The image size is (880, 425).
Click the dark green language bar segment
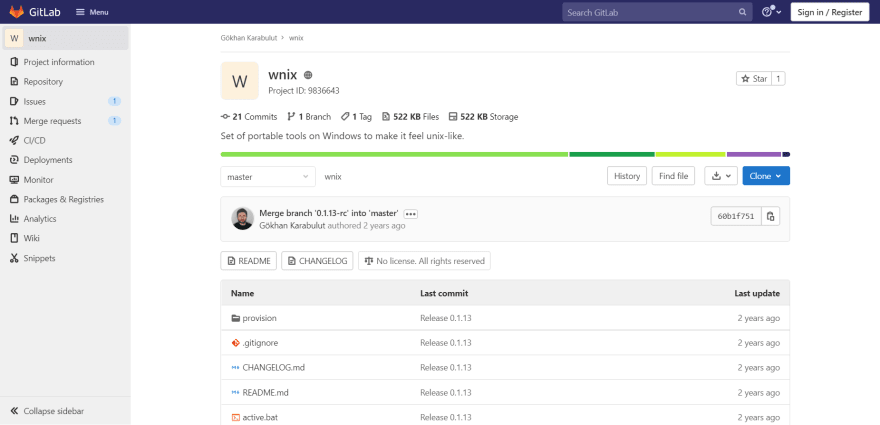pos(612,154)
